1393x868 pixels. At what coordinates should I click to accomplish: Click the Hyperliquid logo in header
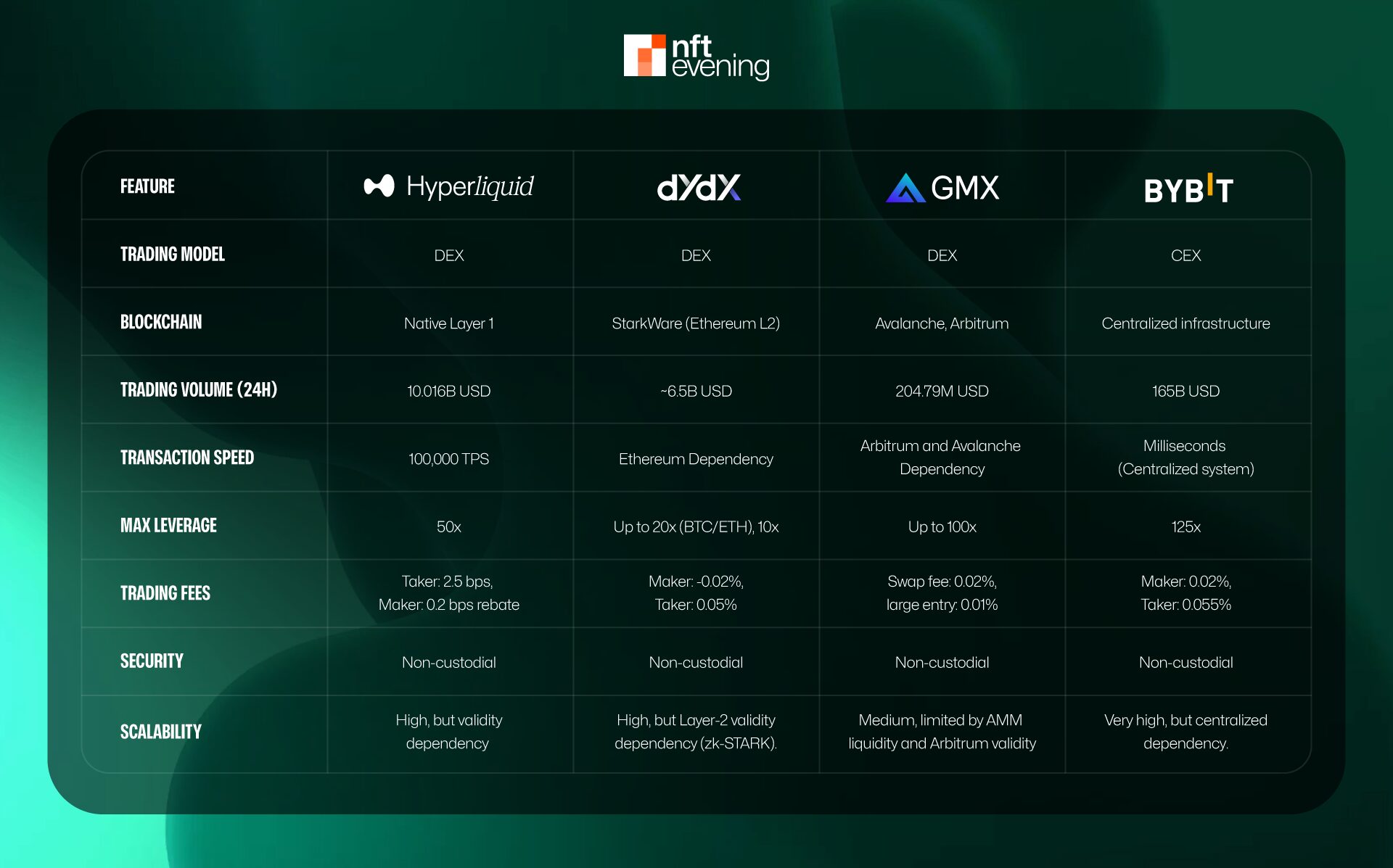click(449, 186)
